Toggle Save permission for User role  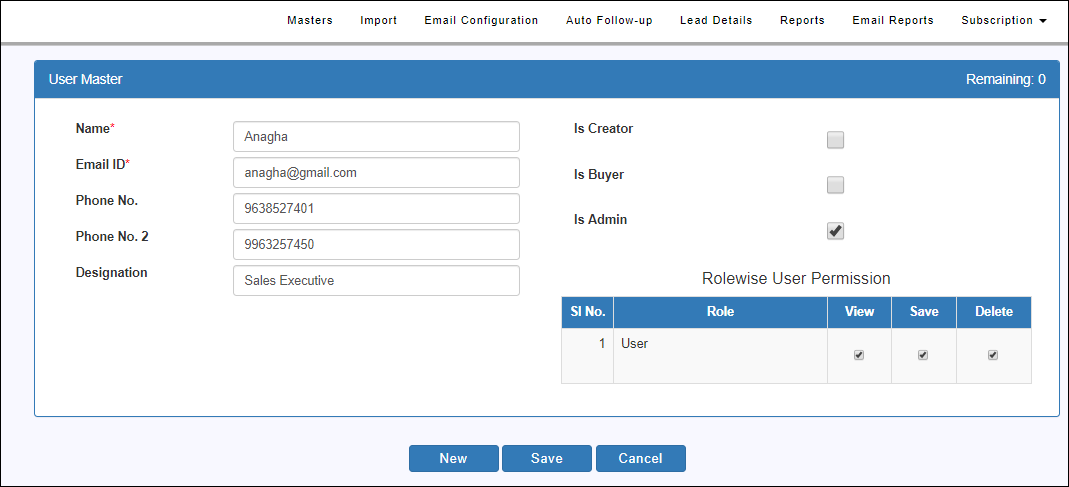923,355
